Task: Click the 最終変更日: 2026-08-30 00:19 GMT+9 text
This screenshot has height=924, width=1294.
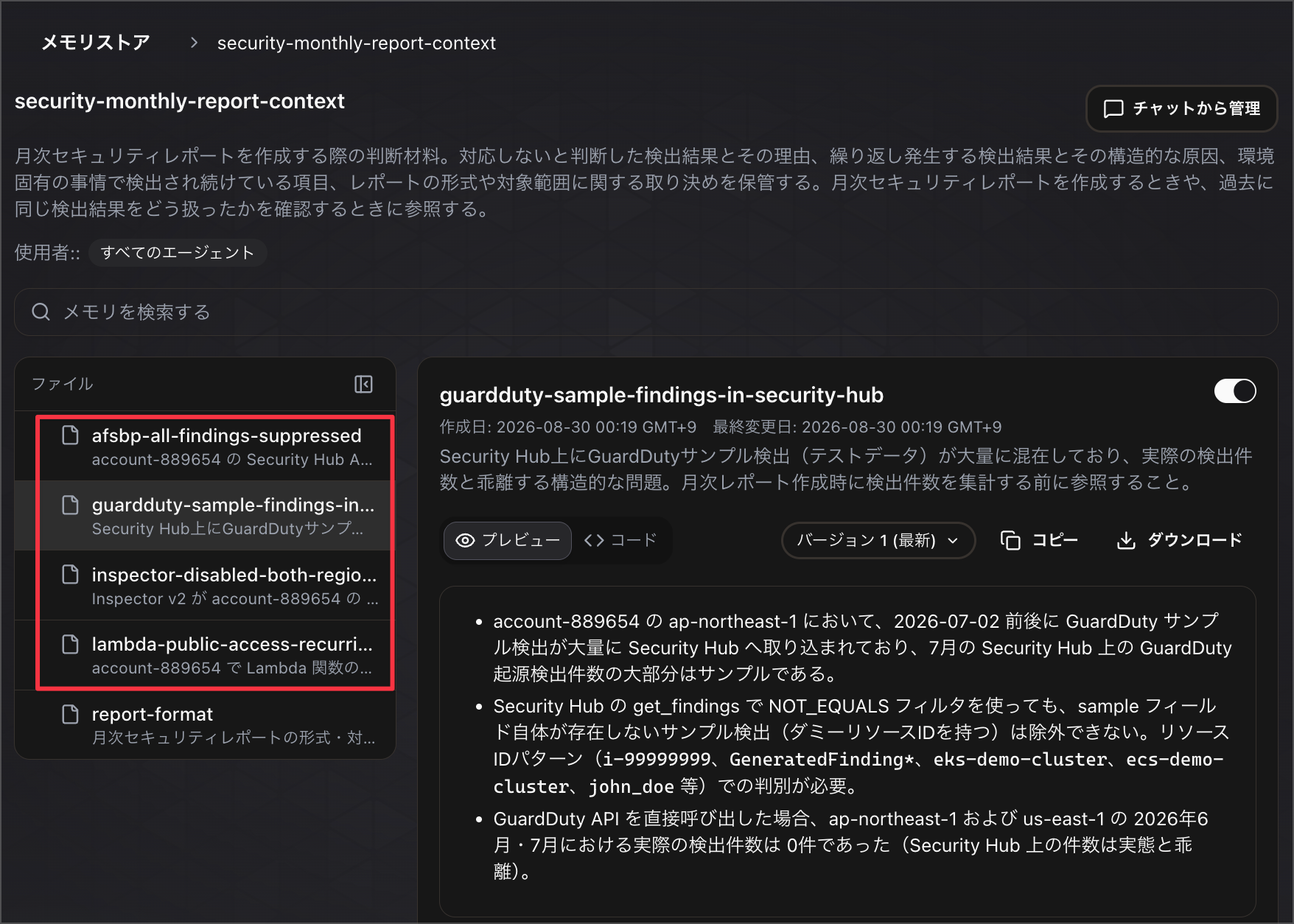Action: tap(857, 427)
